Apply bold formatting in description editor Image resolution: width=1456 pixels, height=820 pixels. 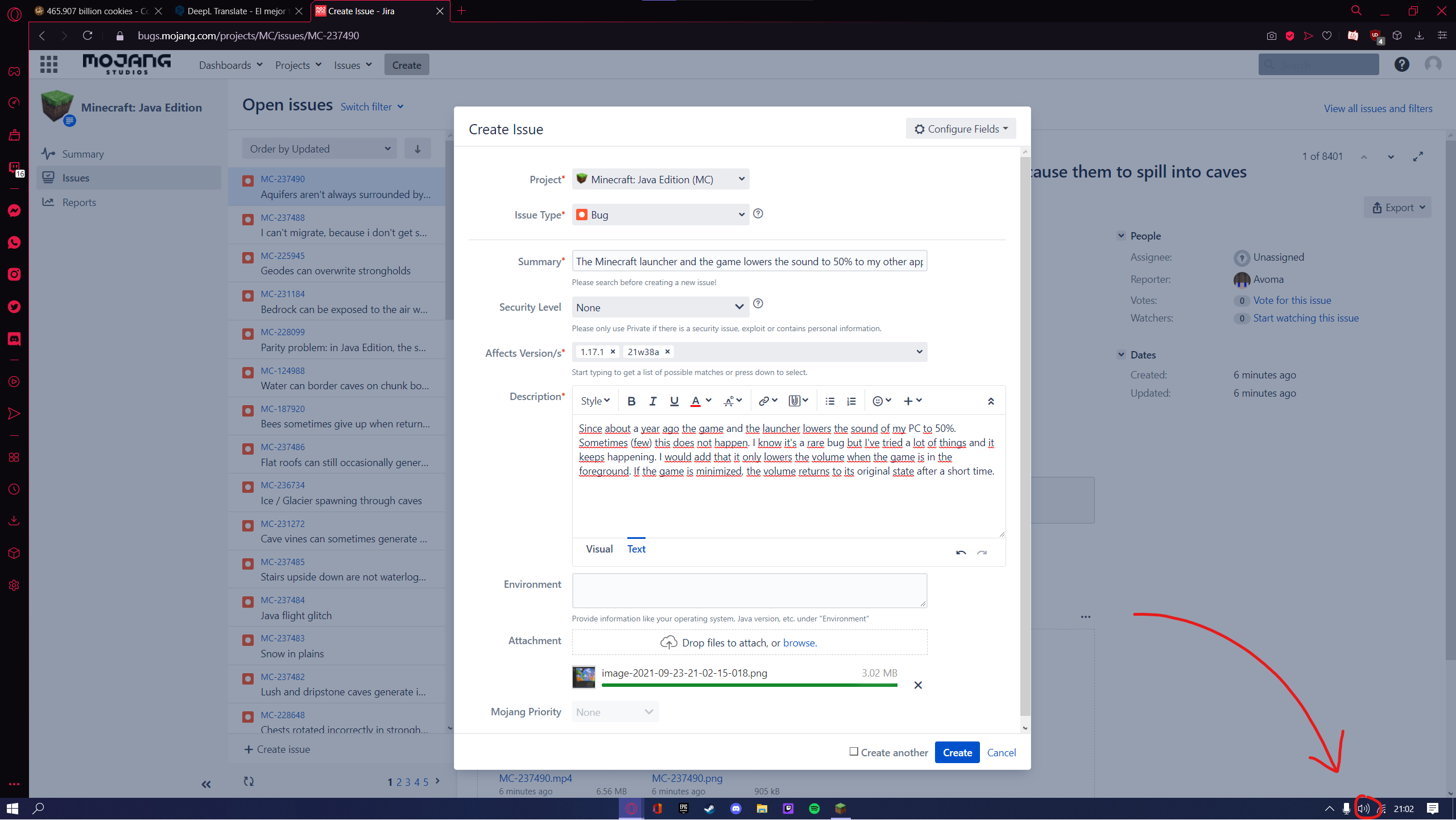point(631,401)
